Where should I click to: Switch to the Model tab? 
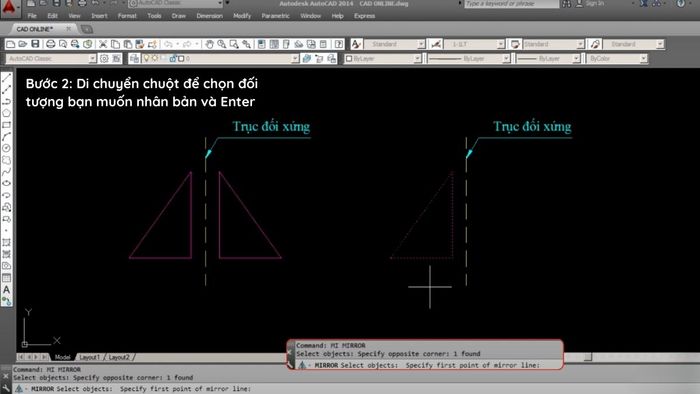tap(62, 357)
